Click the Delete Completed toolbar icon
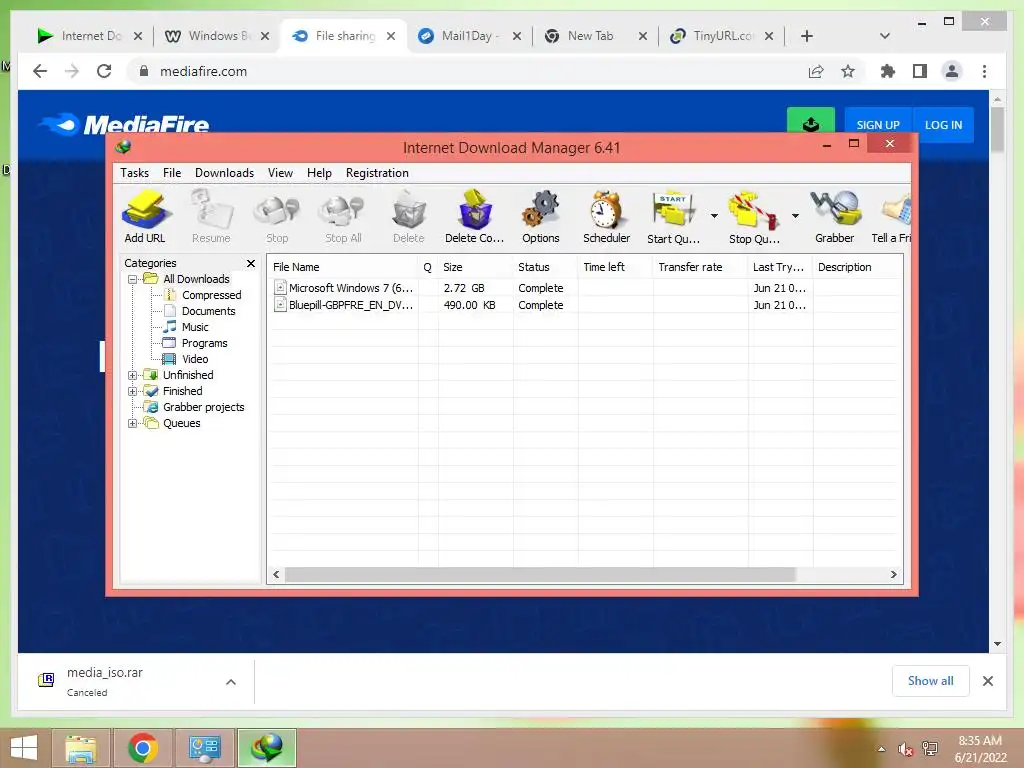Screen dimensions: 1024x768 click(475, 217)
